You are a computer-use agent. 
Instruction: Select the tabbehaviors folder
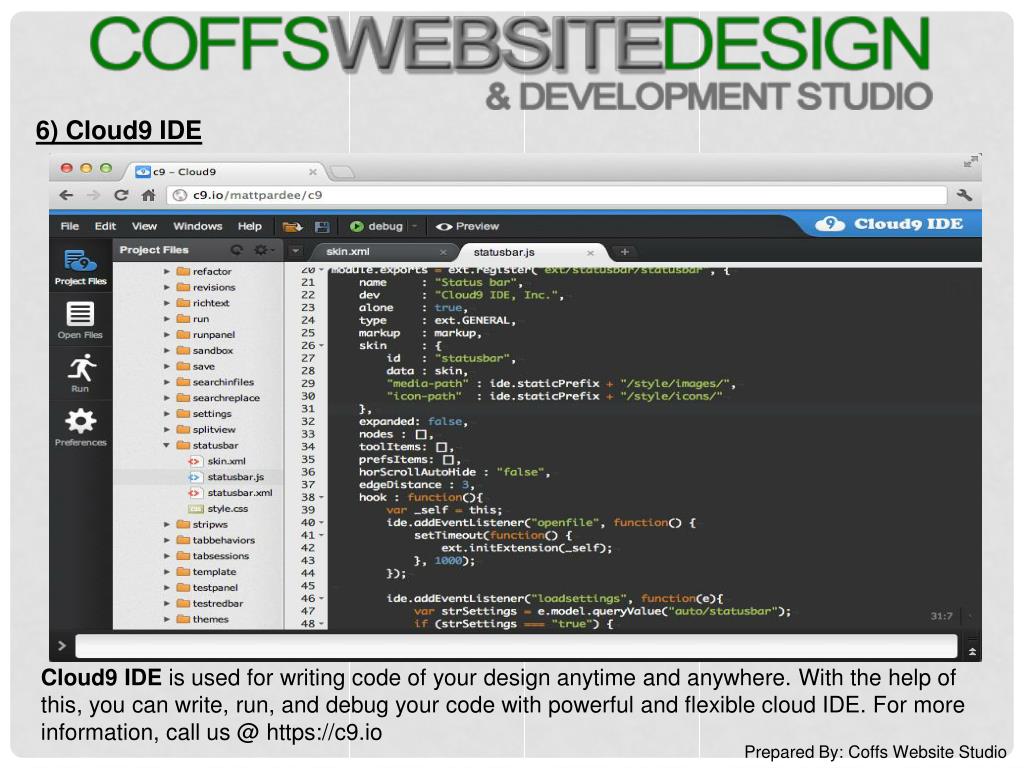[x=216, y=540]
